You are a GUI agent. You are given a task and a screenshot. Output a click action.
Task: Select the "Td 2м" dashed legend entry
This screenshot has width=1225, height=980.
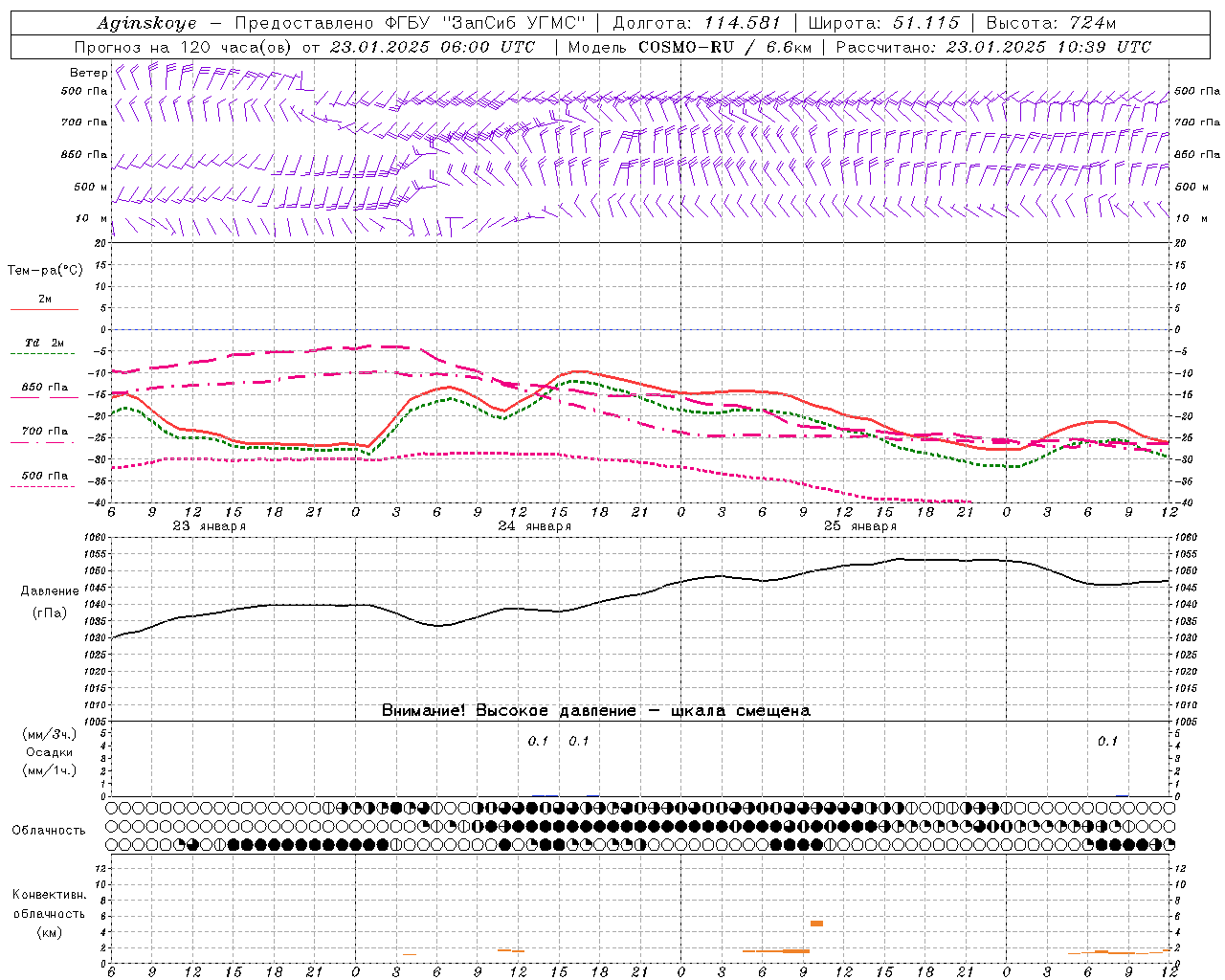pyautogui.click(x=44, y=343)
